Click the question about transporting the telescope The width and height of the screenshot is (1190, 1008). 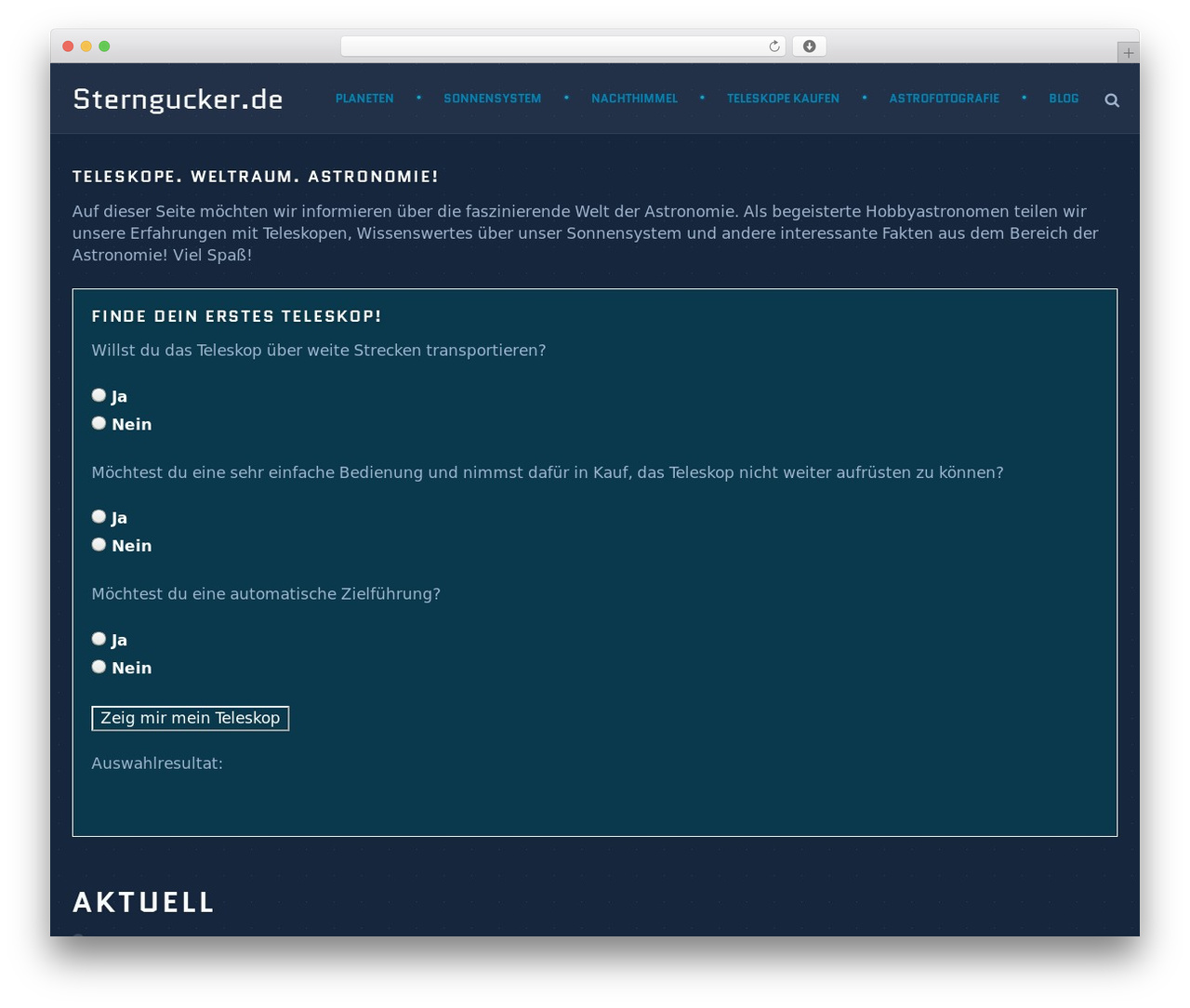(319, 351)
